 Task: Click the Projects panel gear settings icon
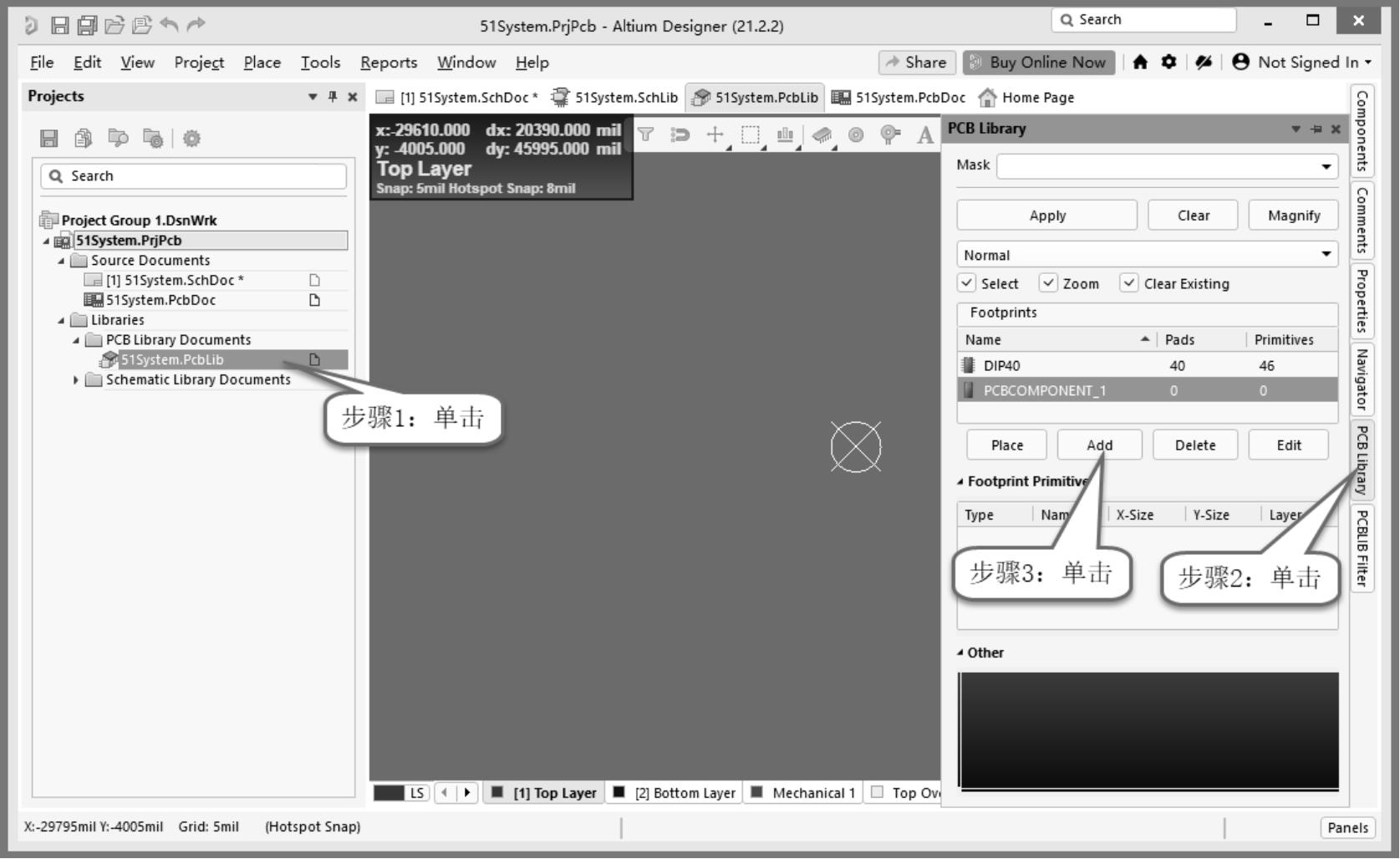(x=191, y=139)
